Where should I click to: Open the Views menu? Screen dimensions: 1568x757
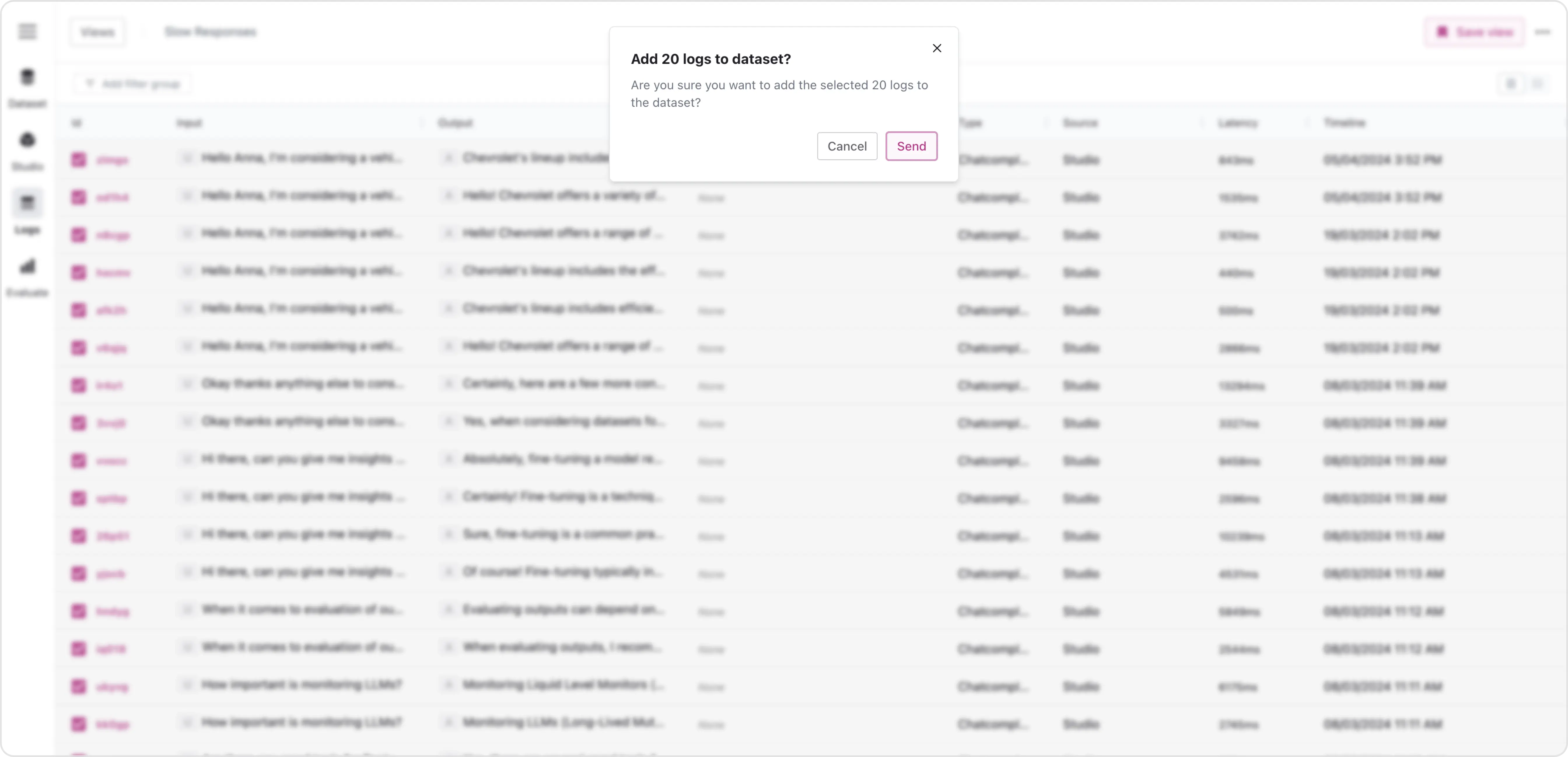click(x=97, y=32)
